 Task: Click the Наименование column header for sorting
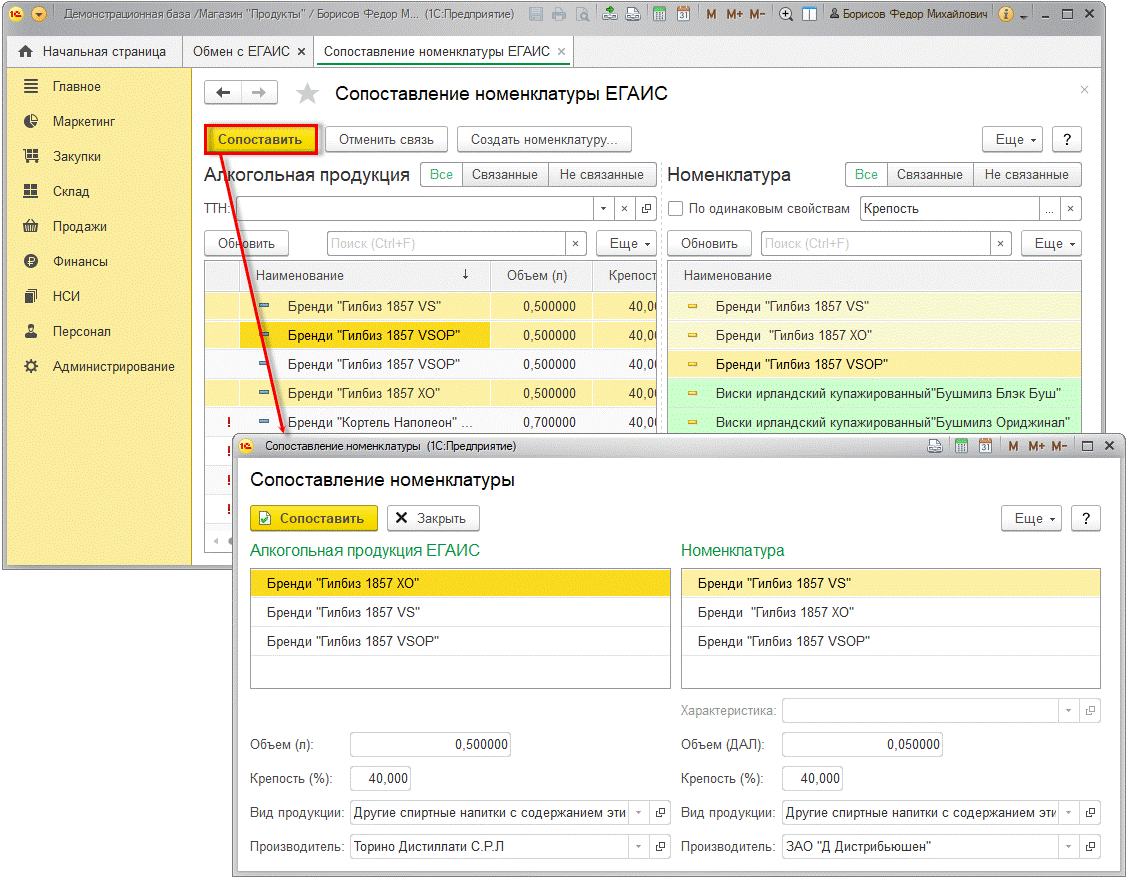pyautogui.click(x=300, y=275)
